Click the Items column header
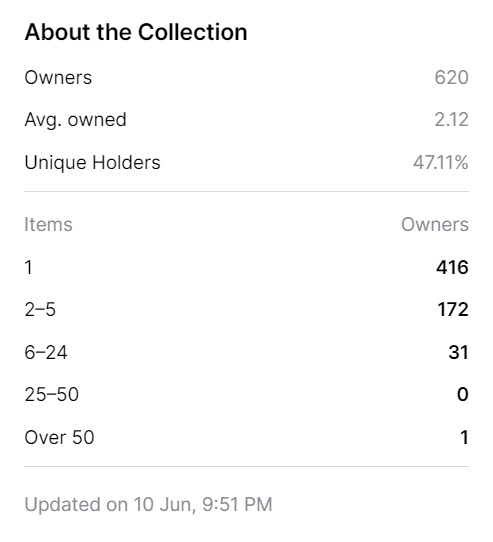Image resolution: width=493 pixels, height=542 pixels. coord(48,224)
